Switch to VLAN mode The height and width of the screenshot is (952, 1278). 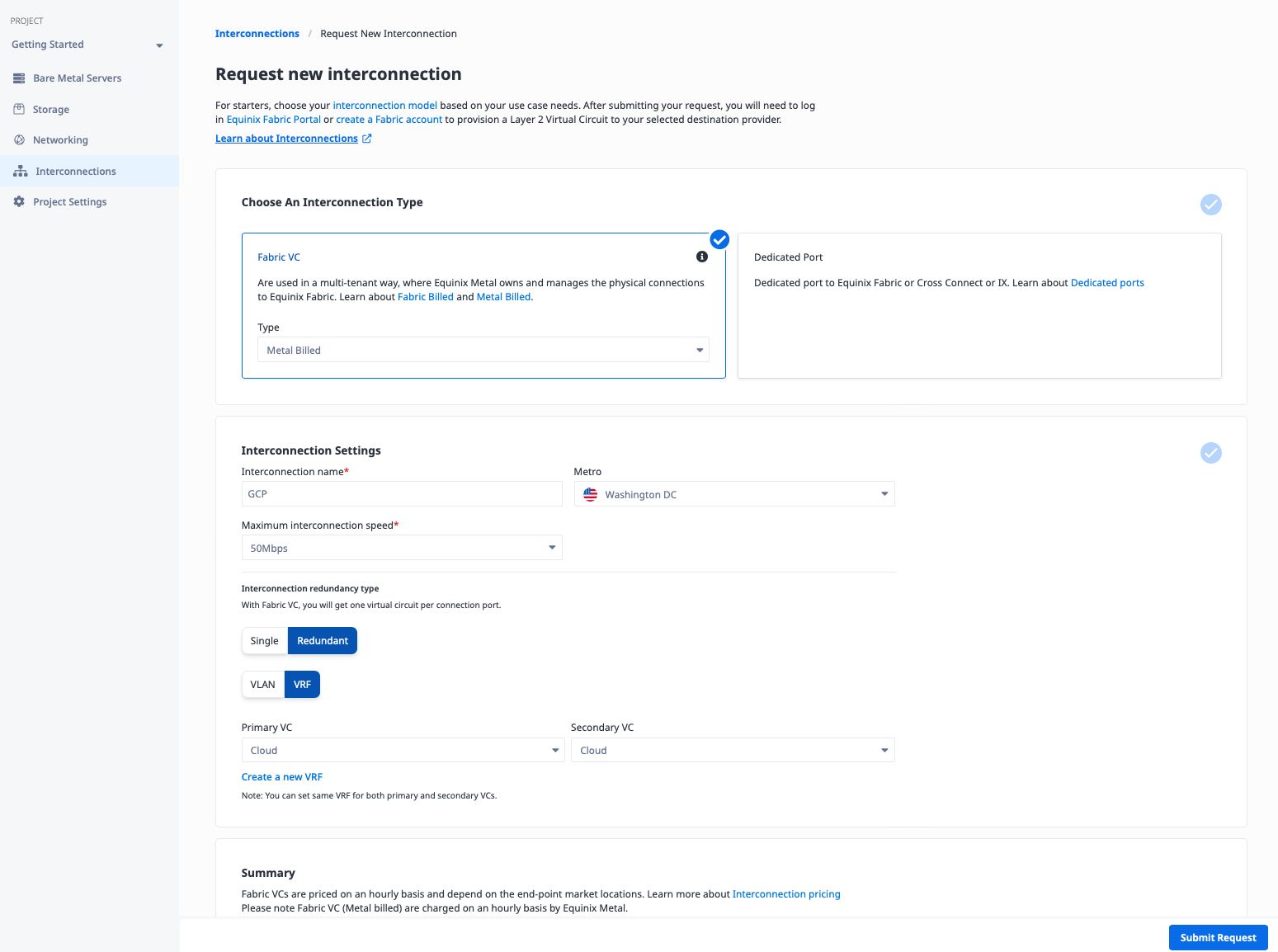(x=263, y=685)
